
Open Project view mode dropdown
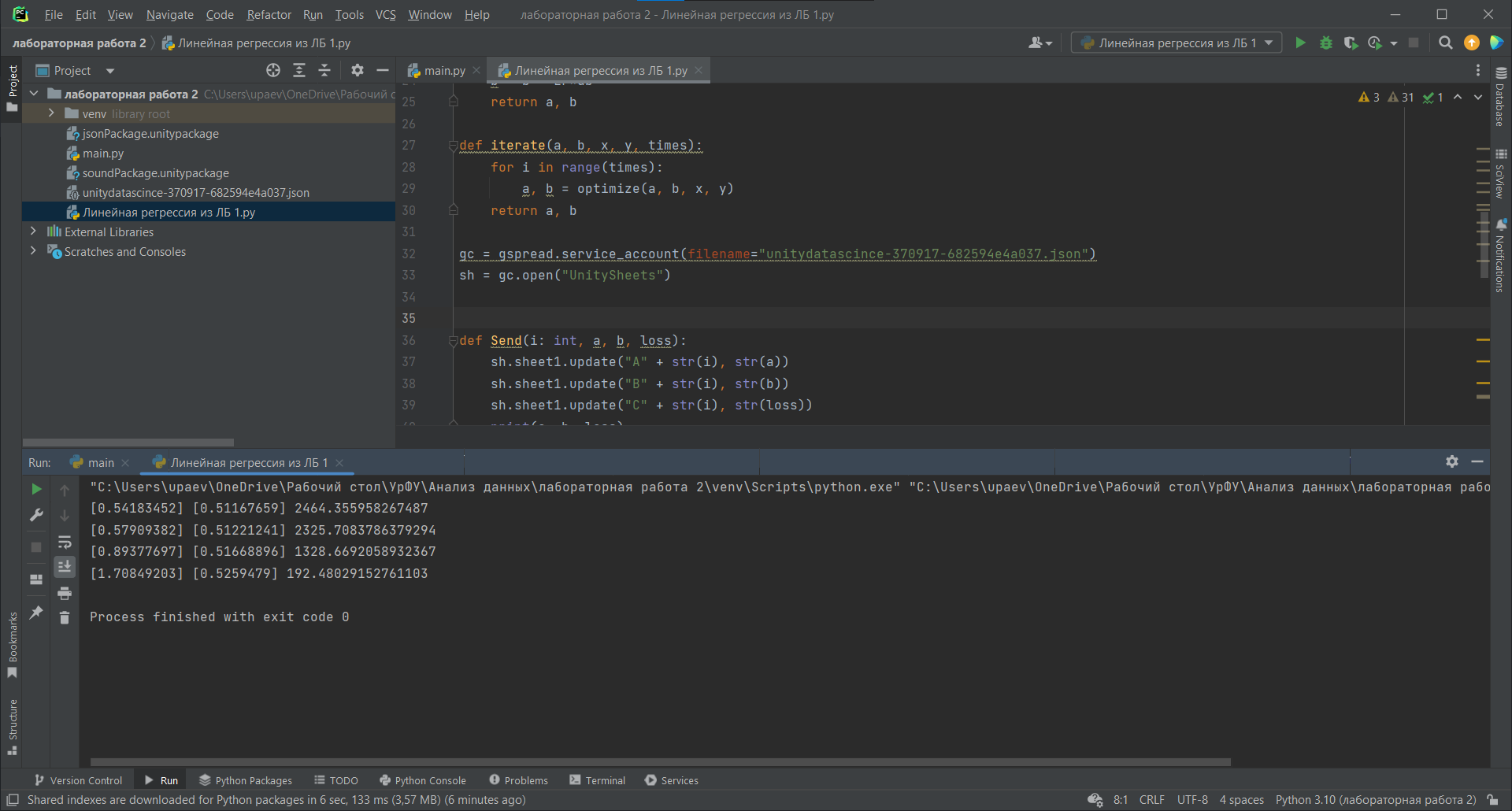[110, 71]
